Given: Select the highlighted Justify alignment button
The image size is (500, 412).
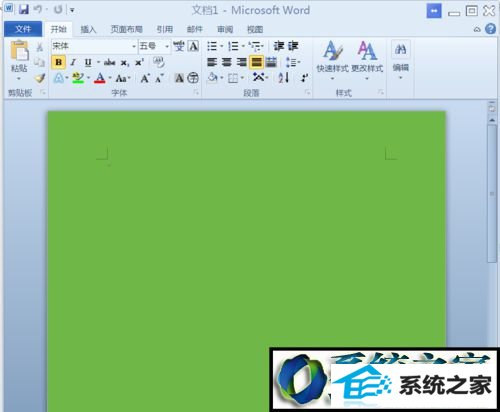Looking at the screenshot, I should [x=256, y=62].
